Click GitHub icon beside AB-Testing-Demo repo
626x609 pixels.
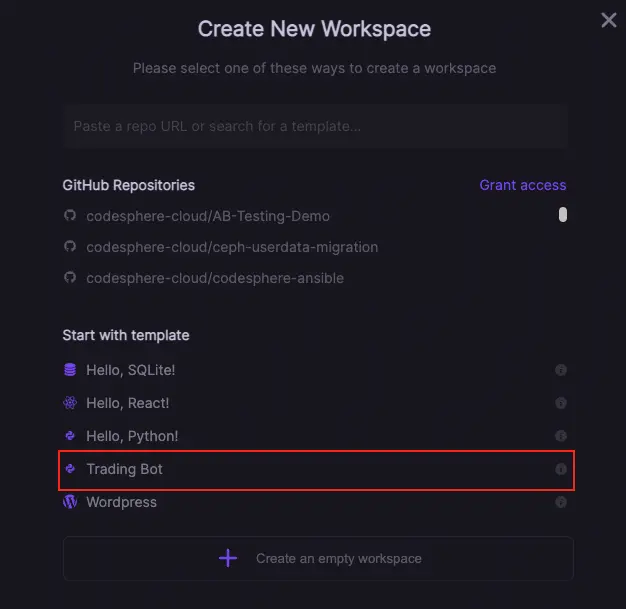pyautogui.click(x=70, y=216)
